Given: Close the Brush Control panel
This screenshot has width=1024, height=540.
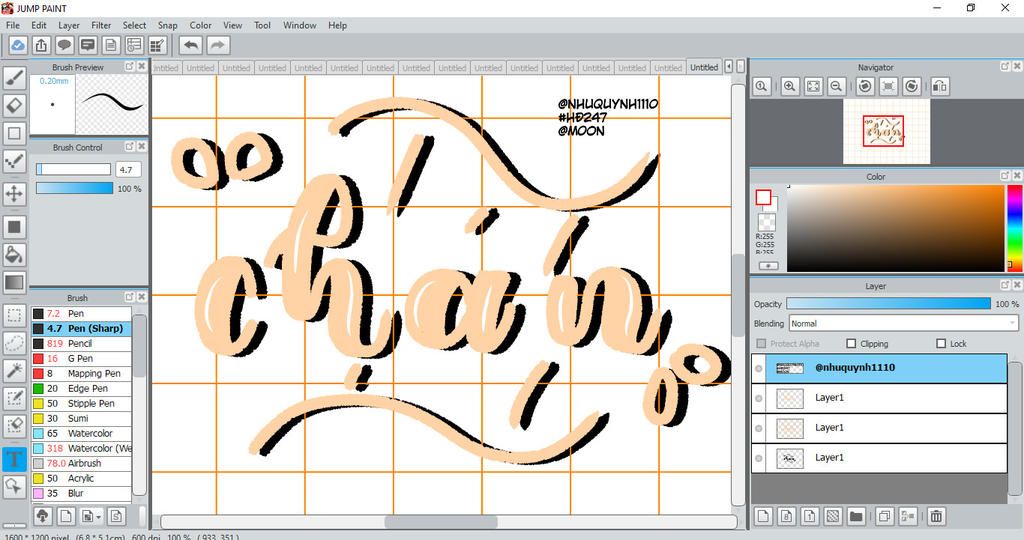Looking at the screenshot, I should [142, 146].
